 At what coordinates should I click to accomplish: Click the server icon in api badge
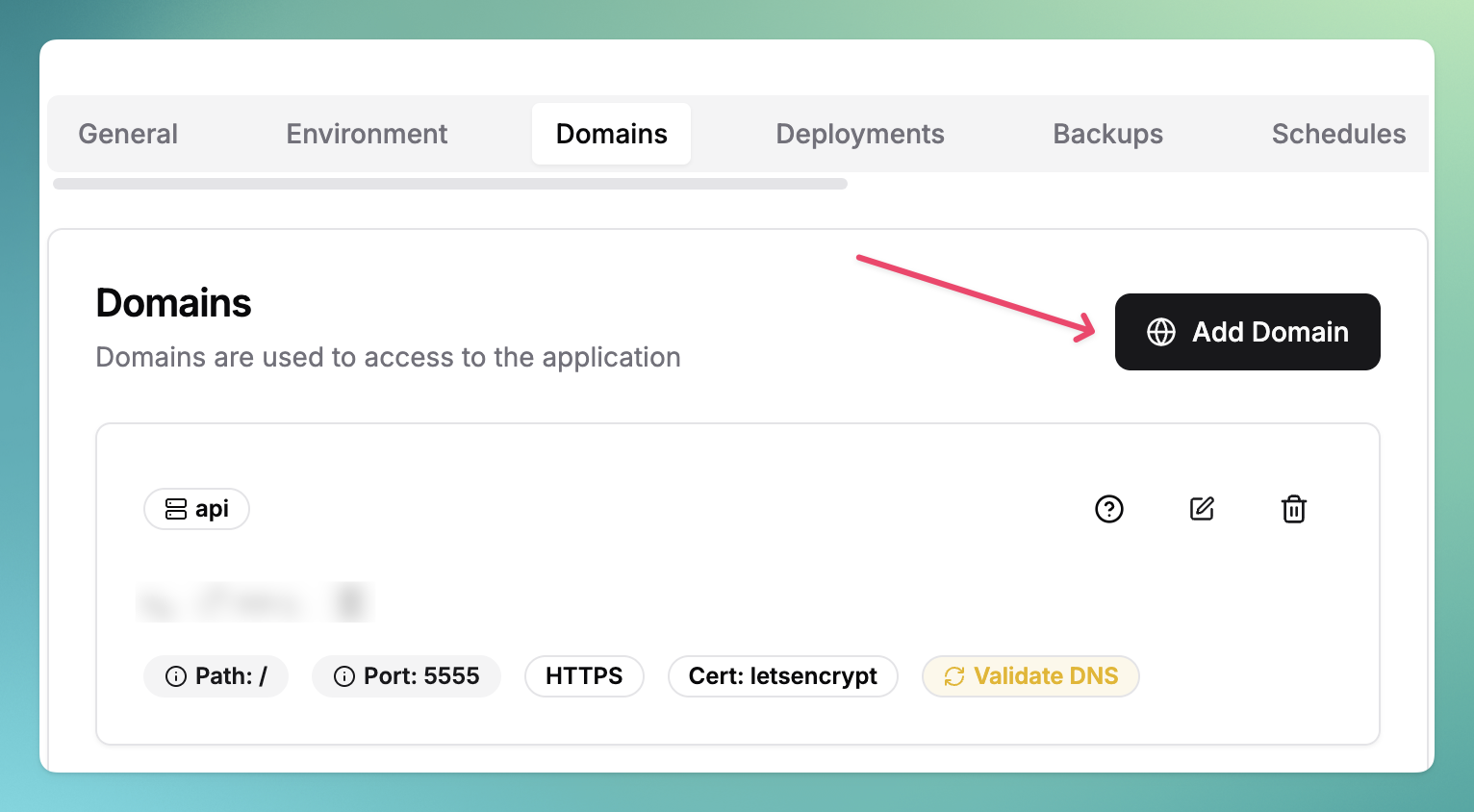pyautogui.click(x=176, y=509)
